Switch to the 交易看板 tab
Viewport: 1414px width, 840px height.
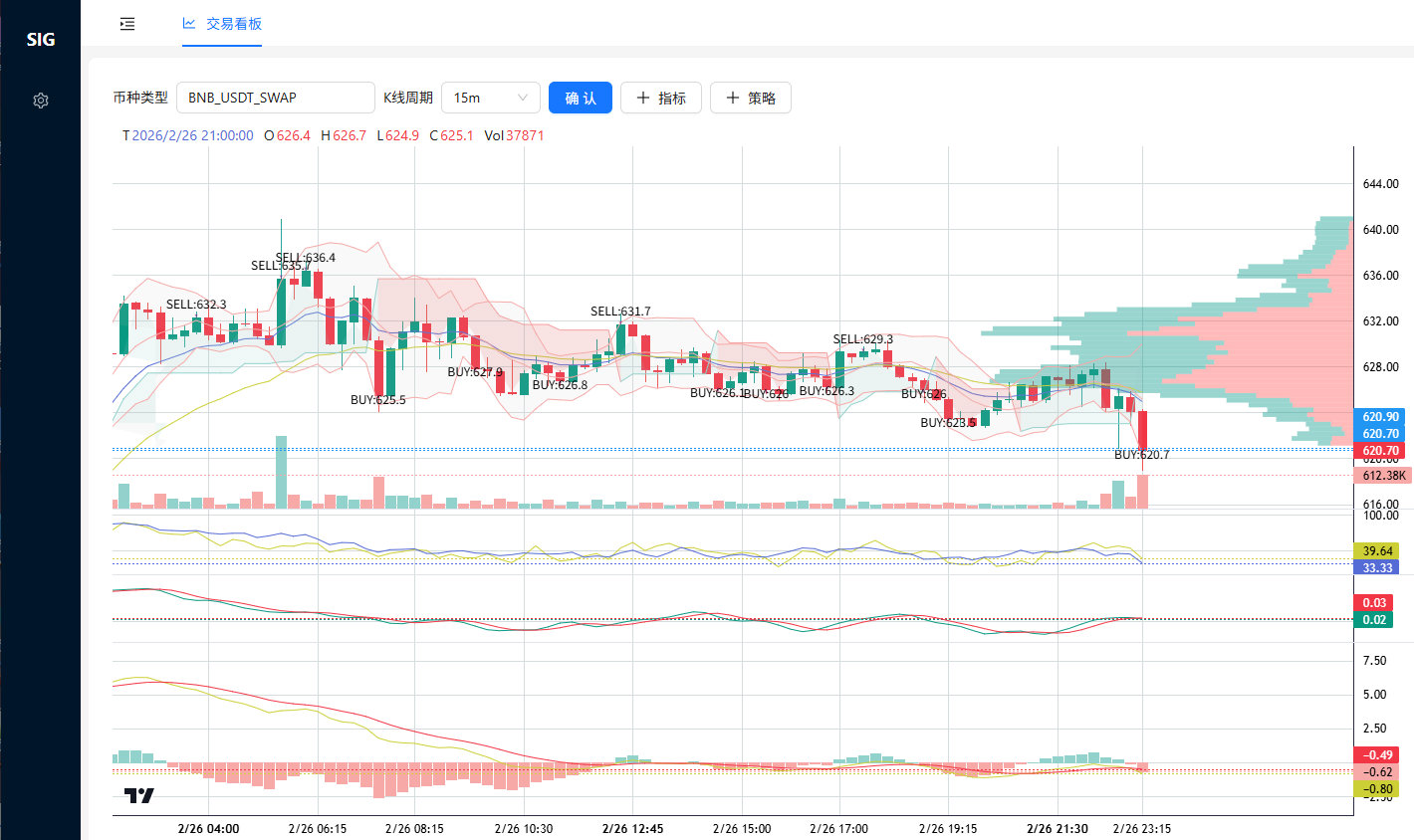pyautogui.click(x=222, y=24)
